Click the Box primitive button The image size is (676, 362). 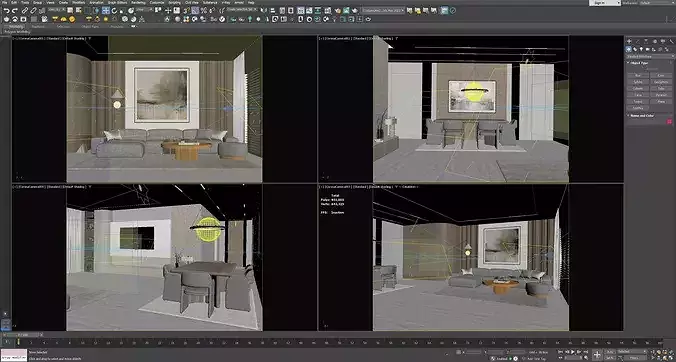click(x=638, y=75)
